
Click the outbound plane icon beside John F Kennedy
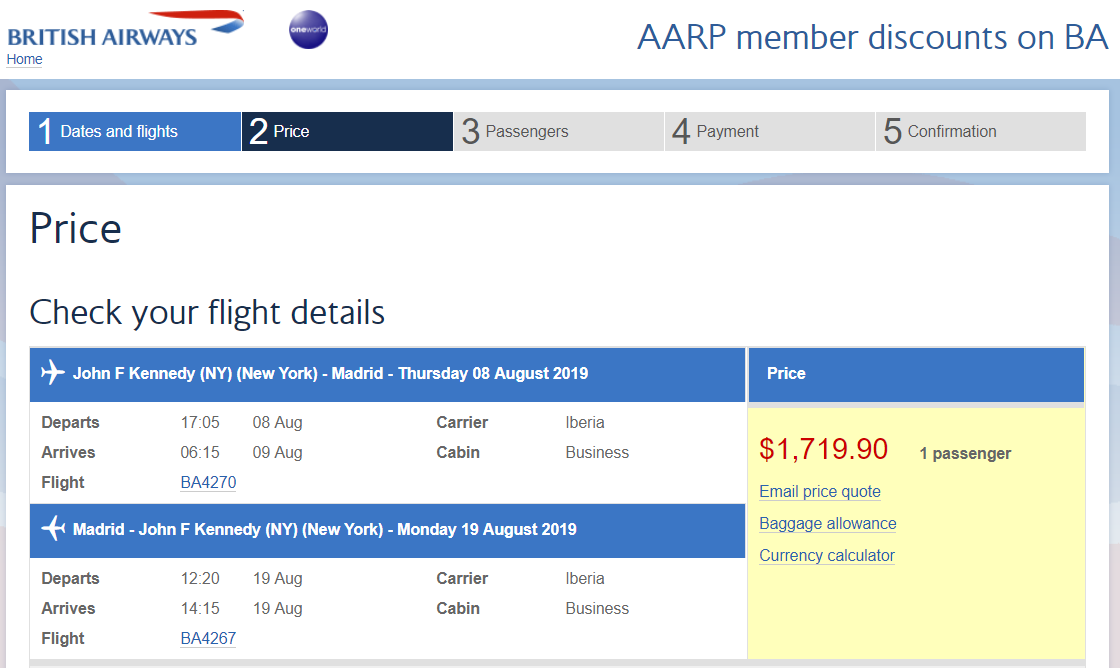pos(53,374)
